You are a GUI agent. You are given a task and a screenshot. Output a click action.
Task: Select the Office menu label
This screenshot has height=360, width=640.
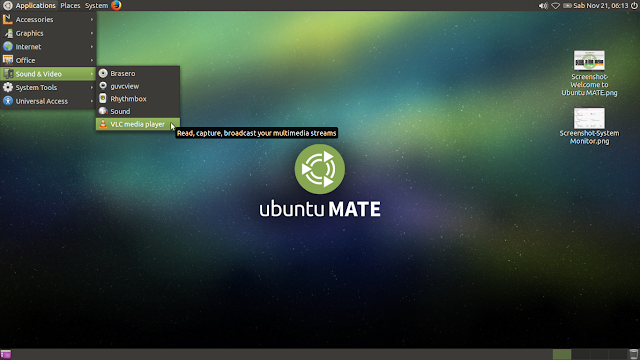point(25,60)
